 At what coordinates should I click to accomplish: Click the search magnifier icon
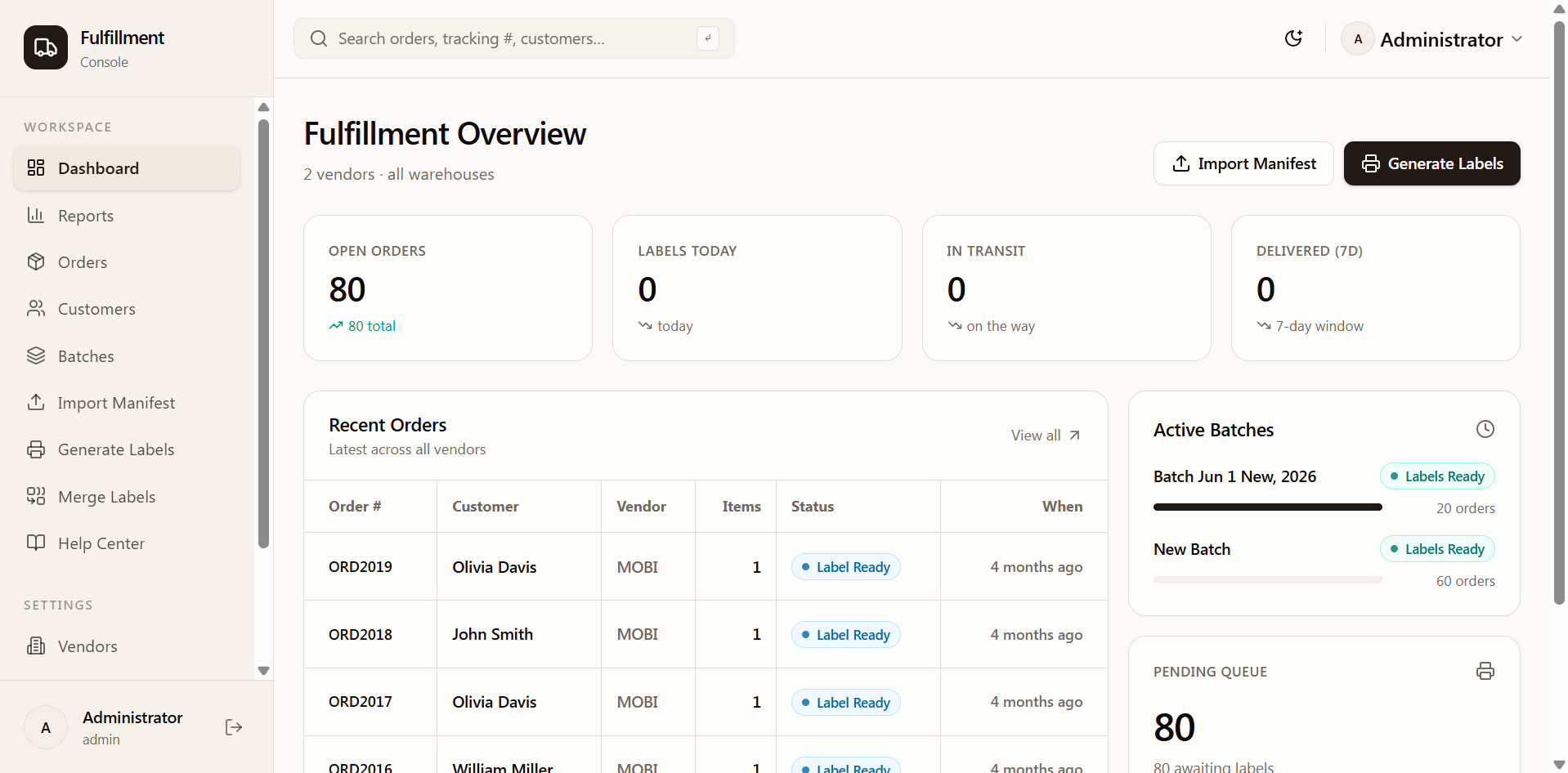coord(319,38)
